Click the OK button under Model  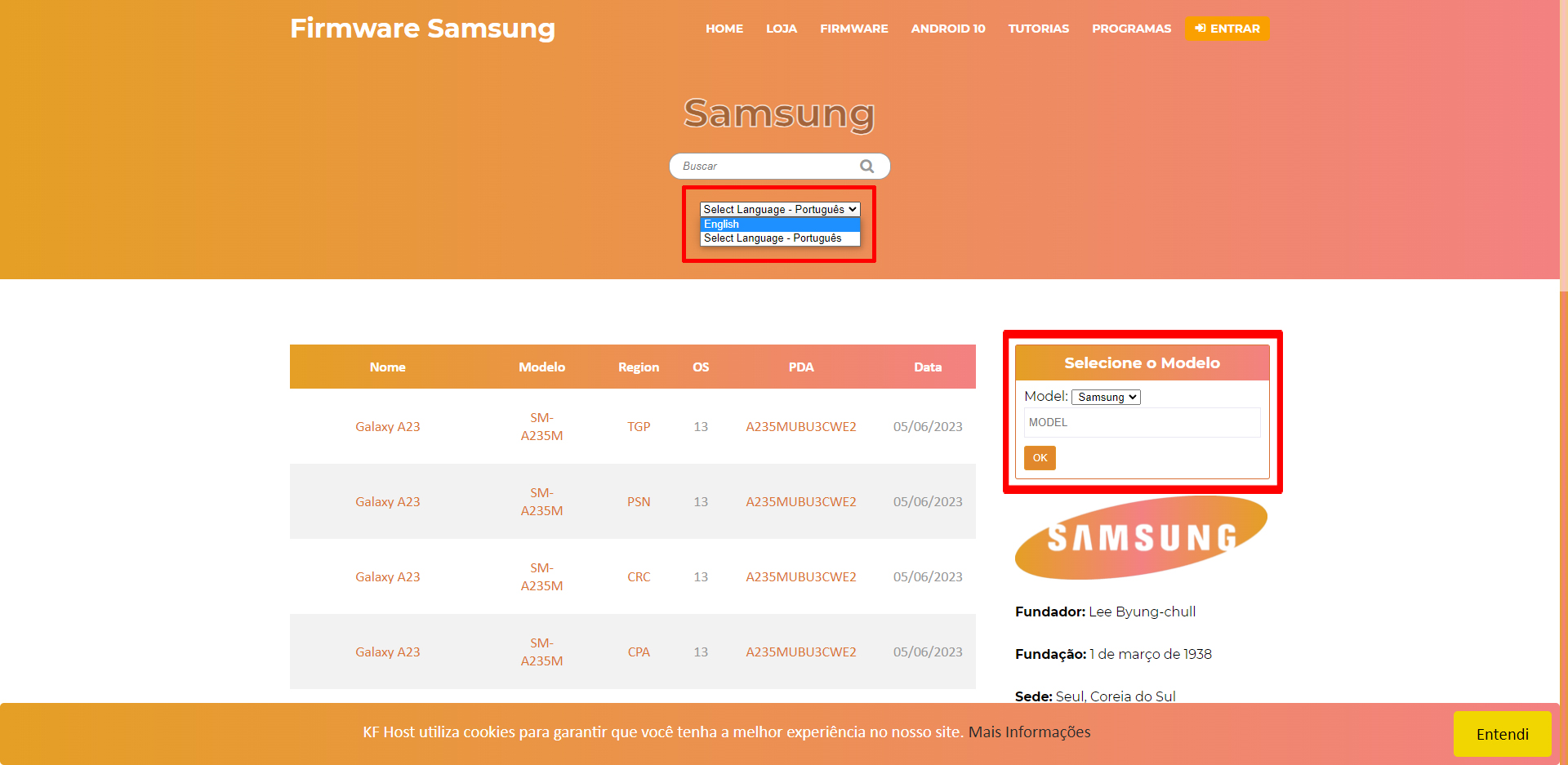coord(1040,458)
